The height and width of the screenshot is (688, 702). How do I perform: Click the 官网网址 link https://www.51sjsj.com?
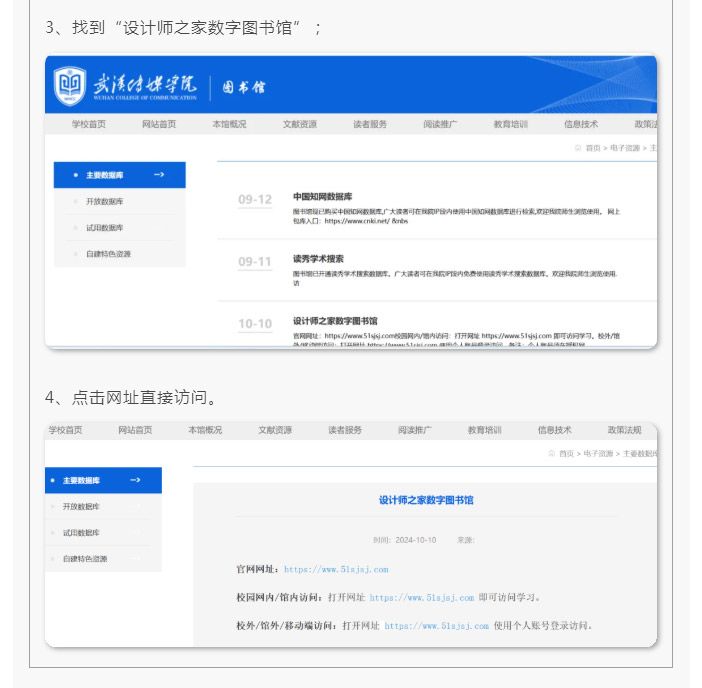(336, 569)
